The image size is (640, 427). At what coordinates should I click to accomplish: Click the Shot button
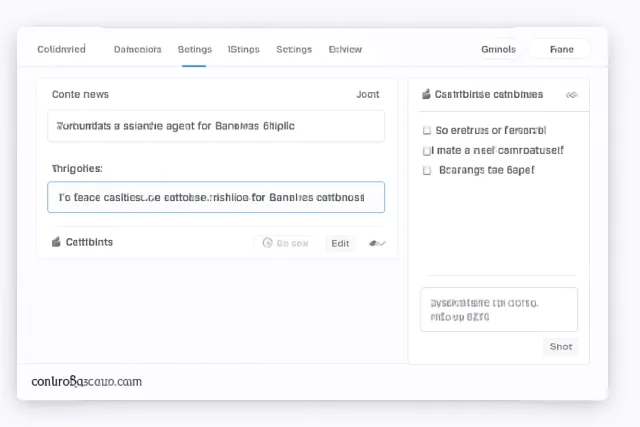point(560,347)
